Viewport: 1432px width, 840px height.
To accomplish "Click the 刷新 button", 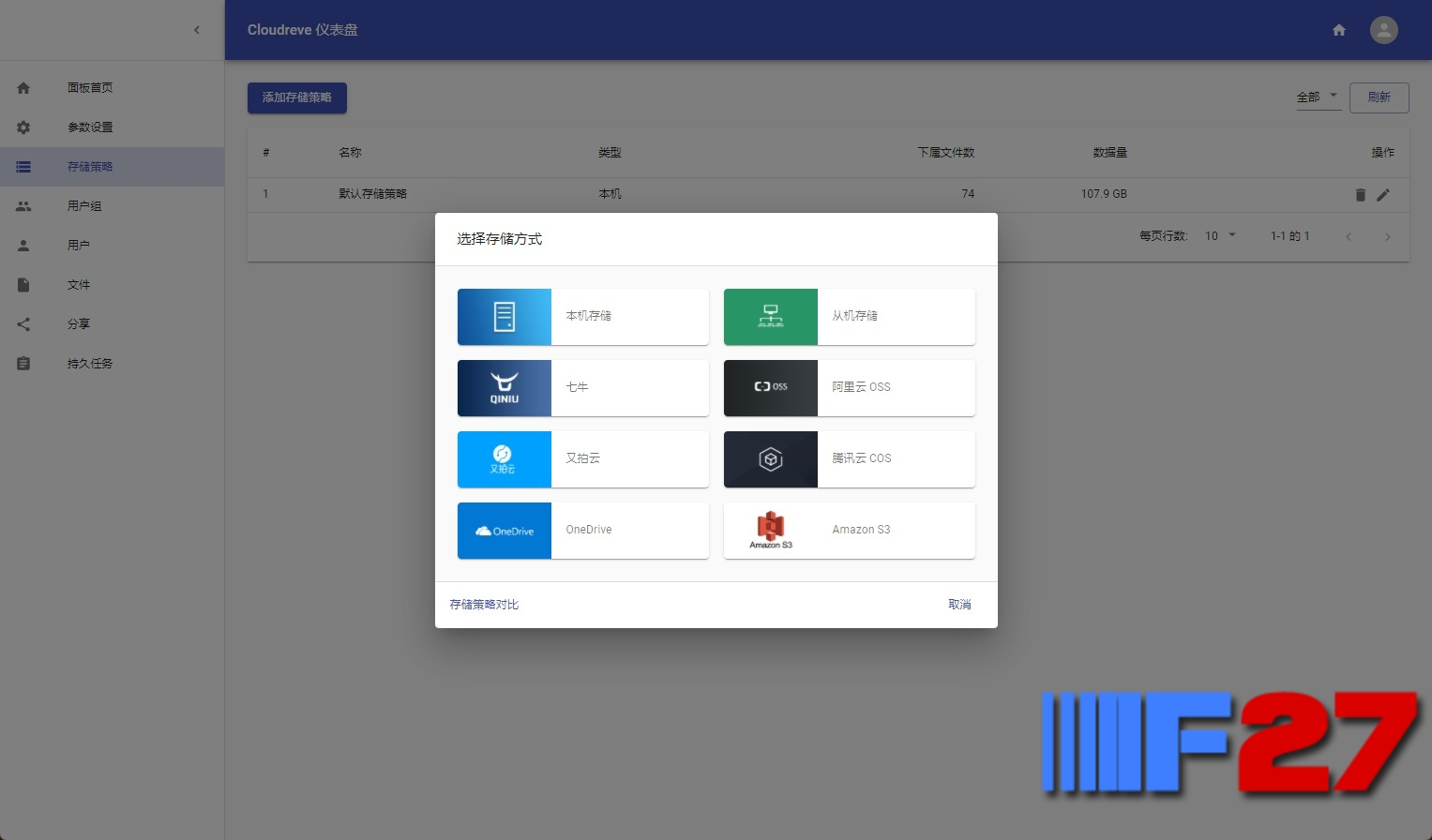I will (1379, 97).
